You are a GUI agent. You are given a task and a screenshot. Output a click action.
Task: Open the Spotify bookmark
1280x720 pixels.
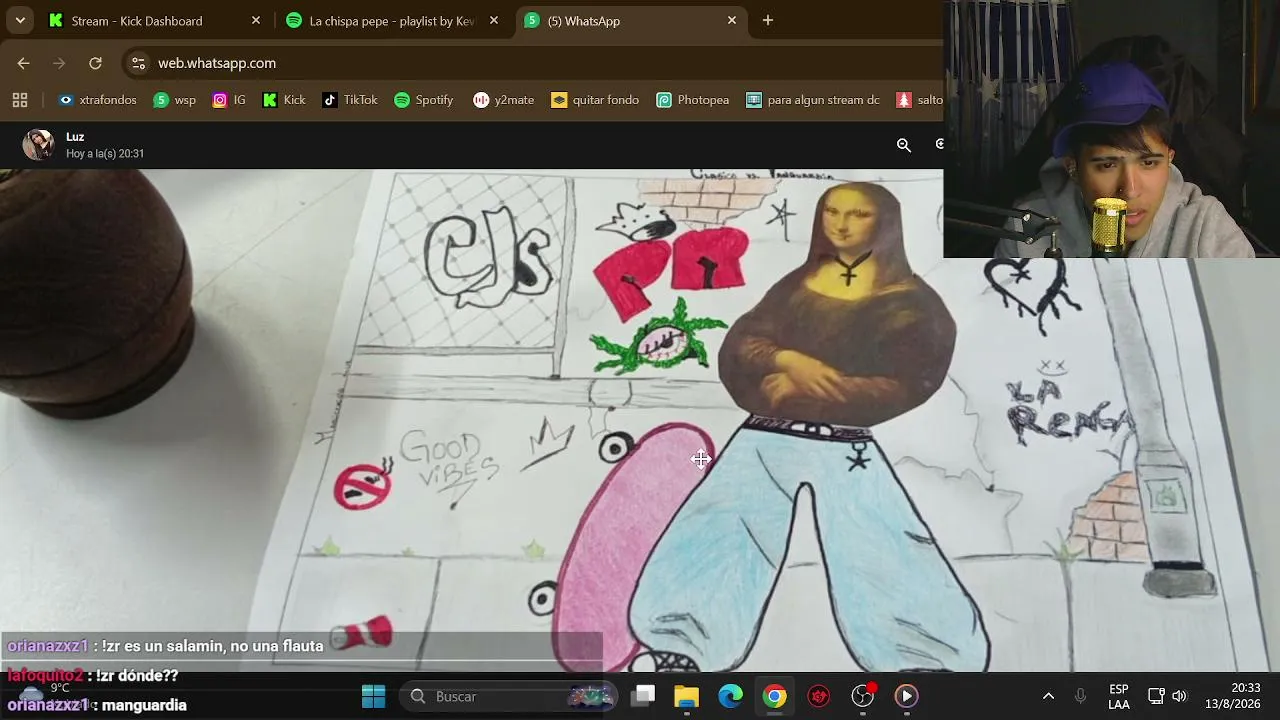click(424, 100)
